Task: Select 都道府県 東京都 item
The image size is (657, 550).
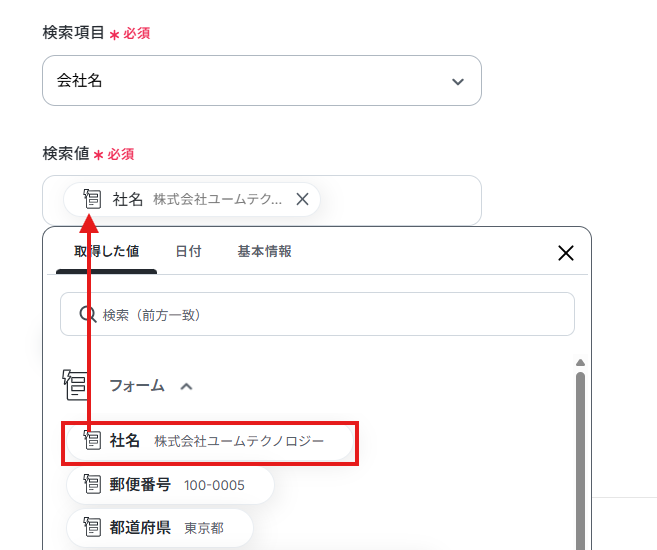Action: click(160, 528)
